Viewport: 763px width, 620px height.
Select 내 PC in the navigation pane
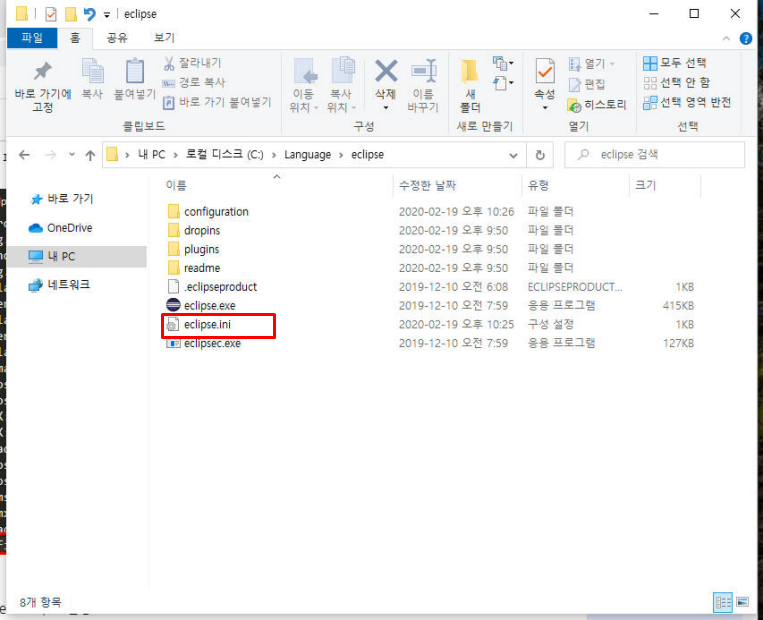pos(78,256)
